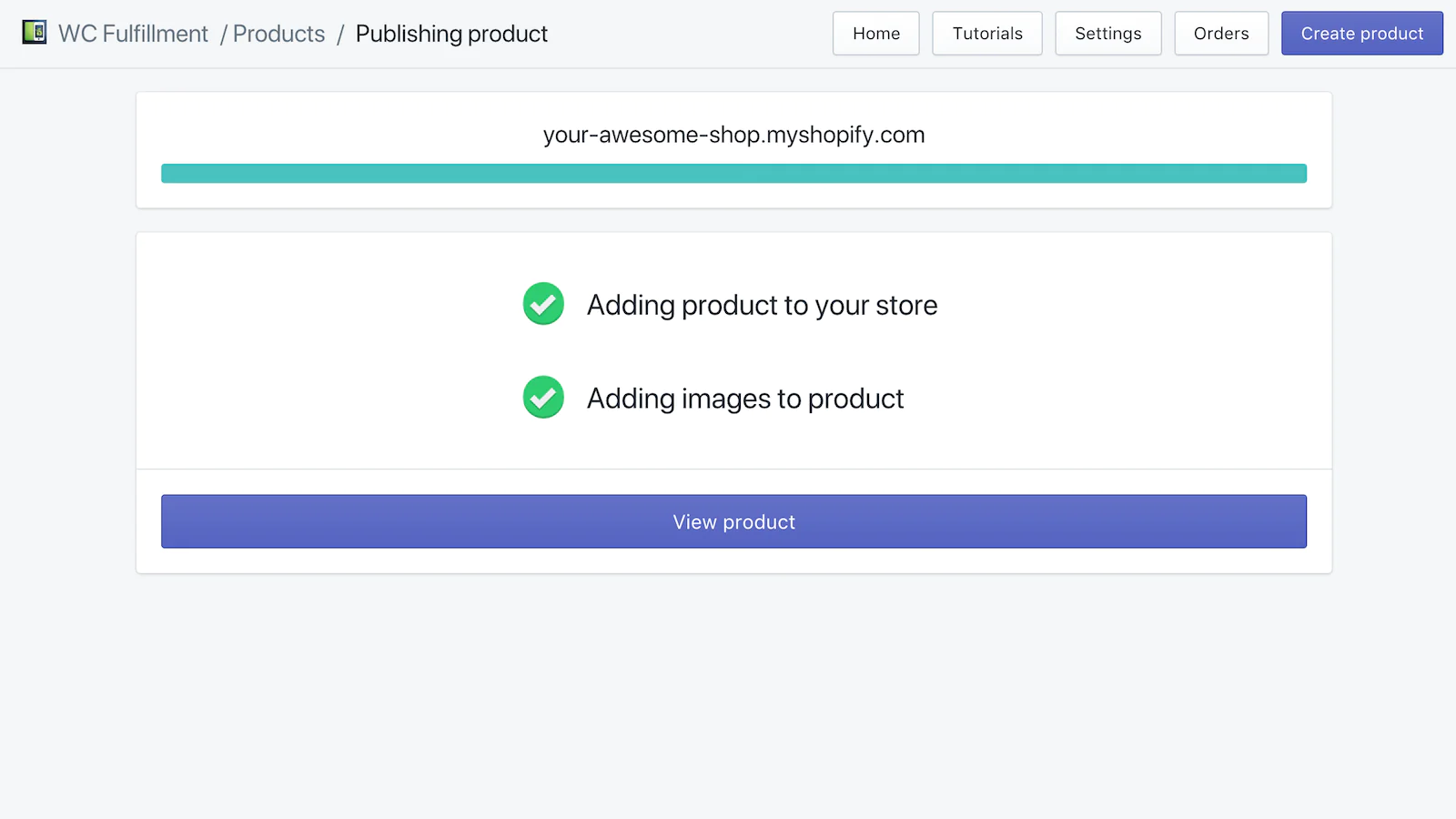Screen dimensions: 1456x819
Task: Select the your-awesome-shop.myshopify.com shop name
Action: 733,135
